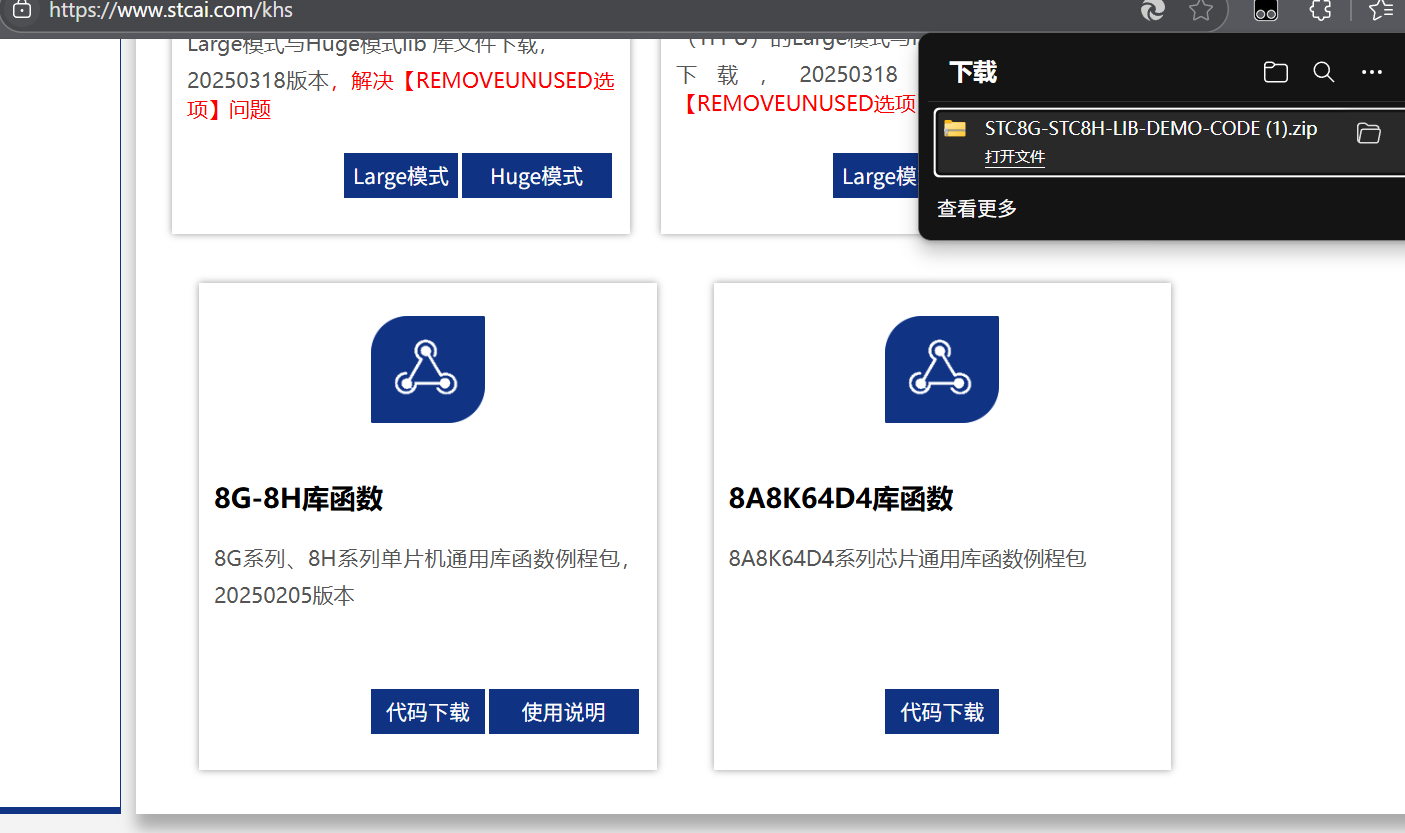
Task: Click the 8G-8H库函数 heading
Action: pos(299,498)
